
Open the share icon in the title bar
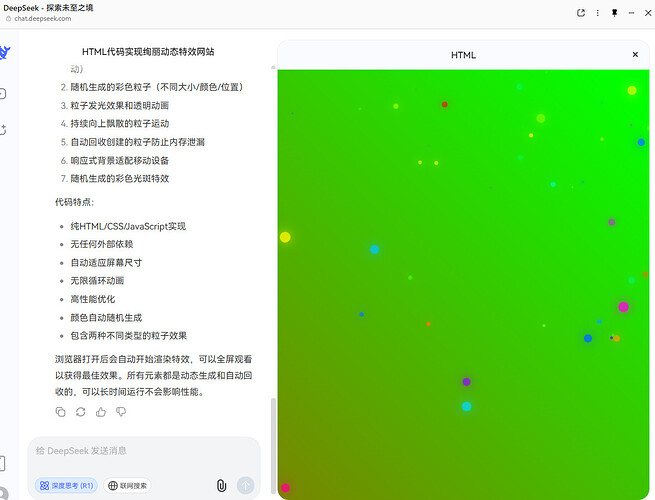coord(581,13)
